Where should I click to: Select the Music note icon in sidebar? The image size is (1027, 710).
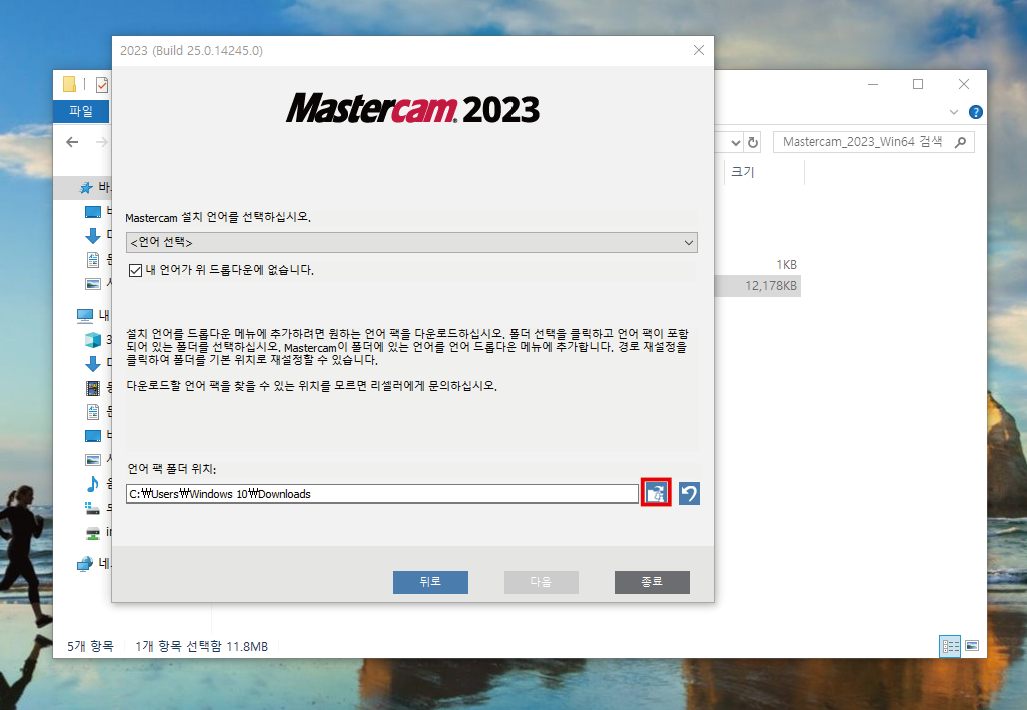[x=93, y=483]
